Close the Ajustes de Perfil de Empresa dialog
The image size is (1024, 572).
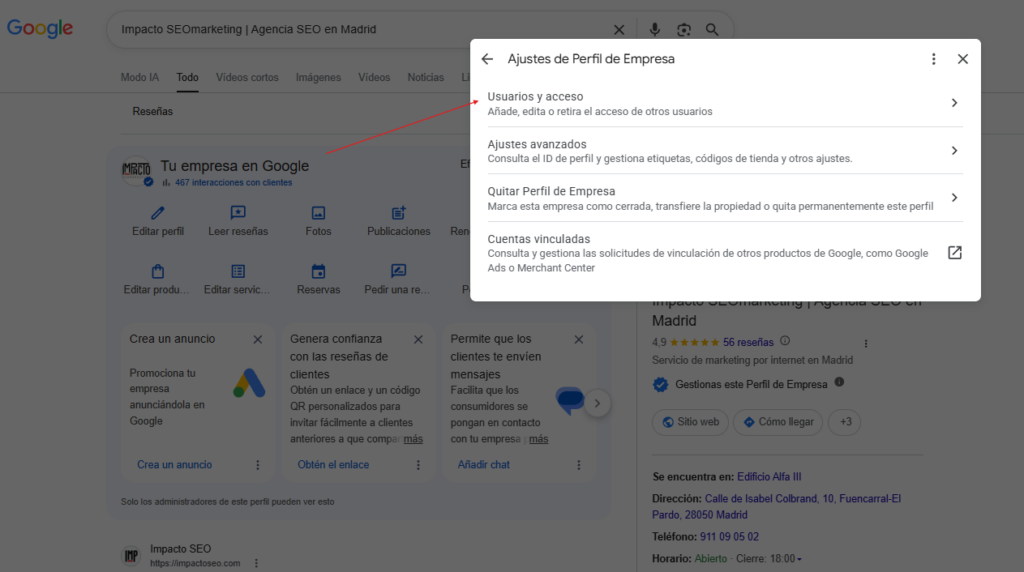[x=963, y=59]
